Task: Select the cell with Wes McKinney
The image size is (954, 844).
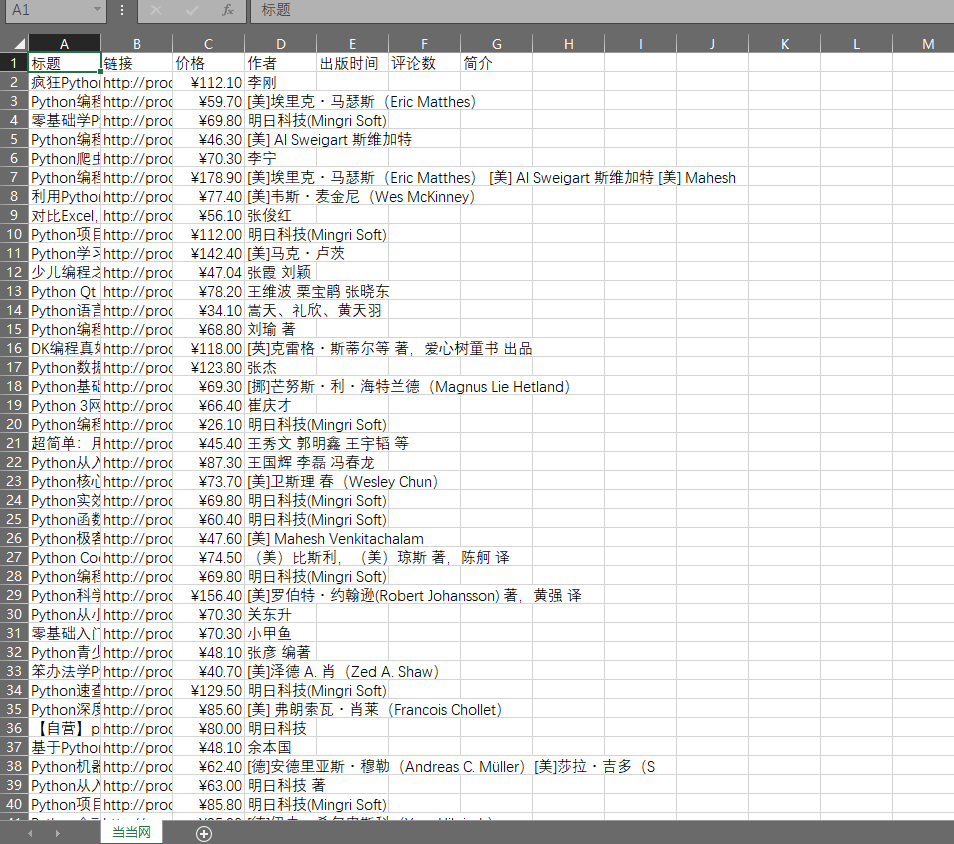Action: pyautogui.click(x=280, y=196)
